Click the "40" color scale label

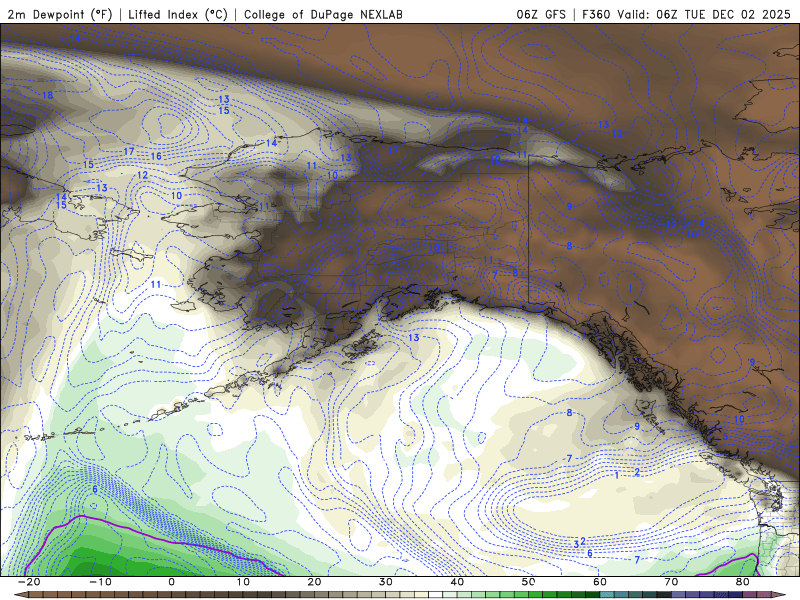tap(457, 582)
